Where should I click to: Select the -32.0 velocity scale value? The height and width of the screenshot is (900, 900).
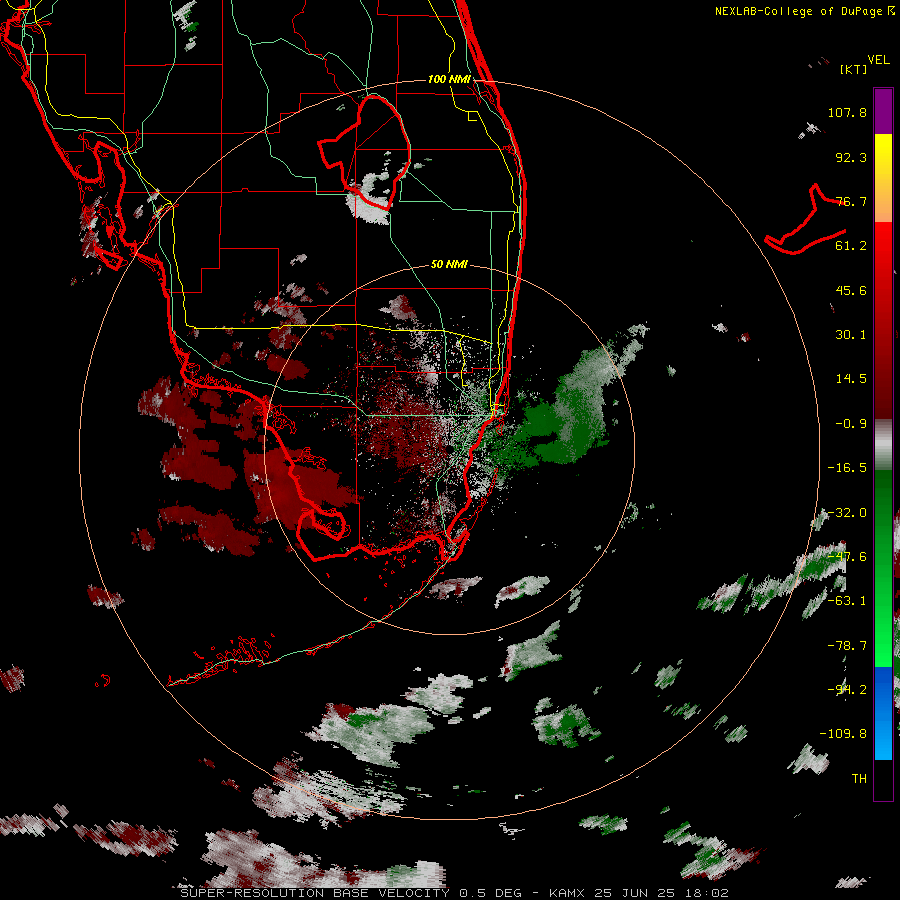click(847, 513)
